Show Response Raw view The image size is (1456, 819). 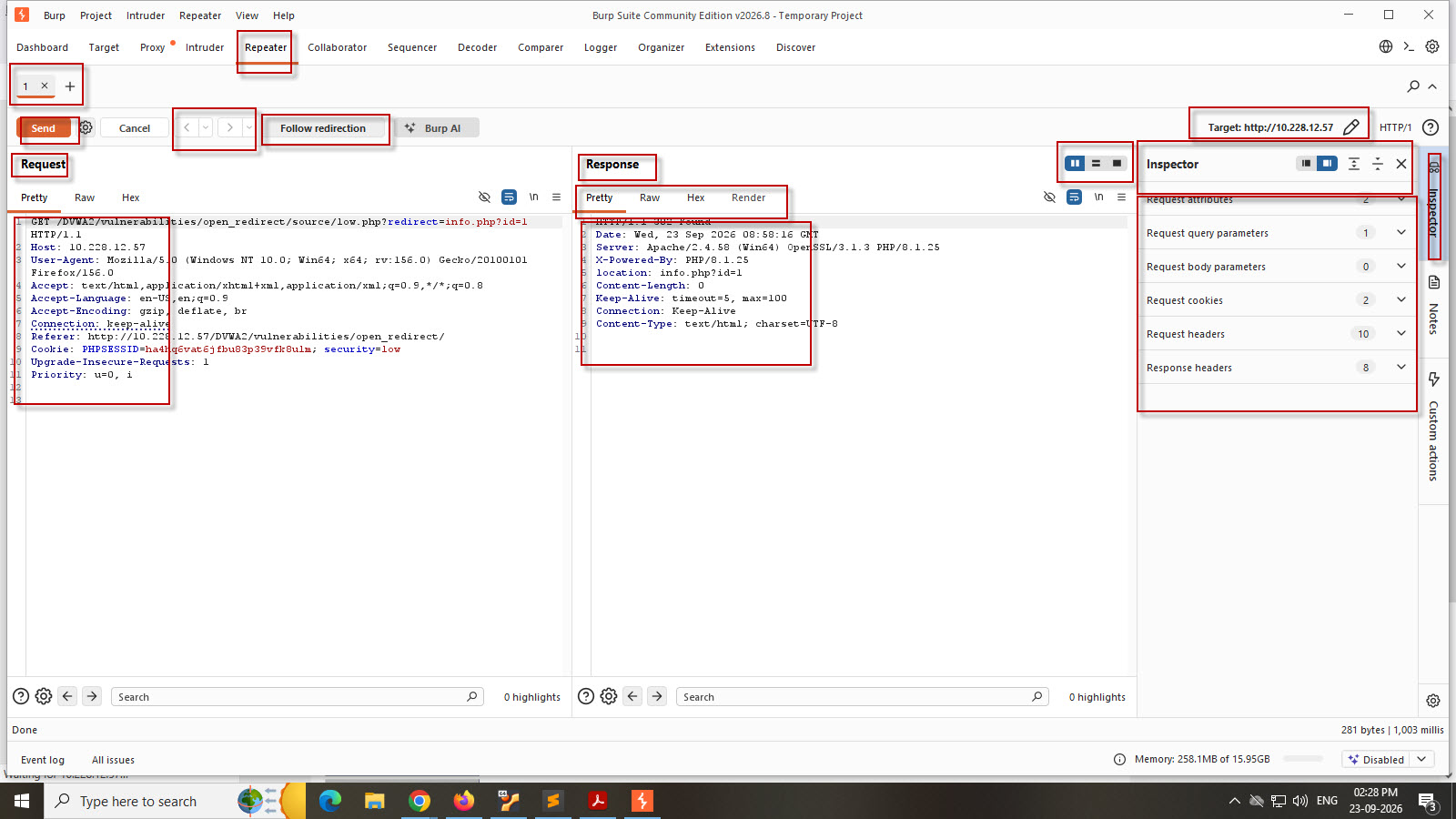[x=650, y=197]
